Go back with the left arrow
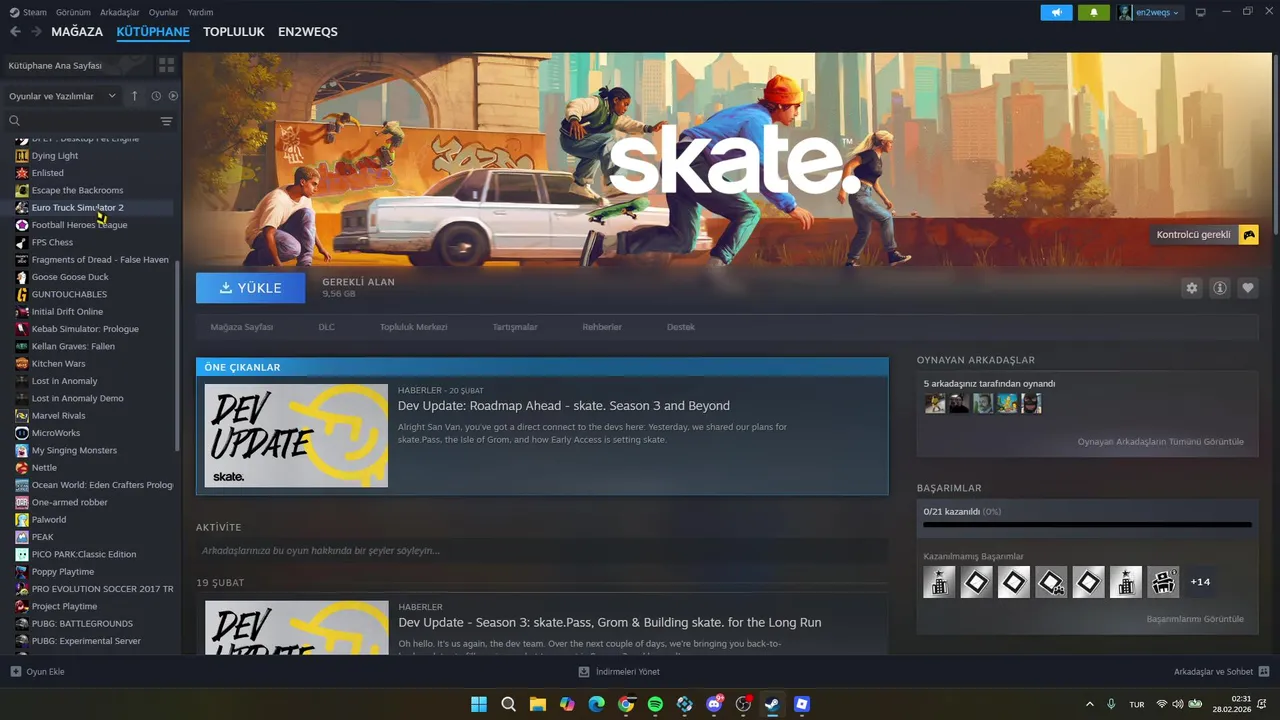This screenshot has height=720, width=1280. click(x=15, y=32)
